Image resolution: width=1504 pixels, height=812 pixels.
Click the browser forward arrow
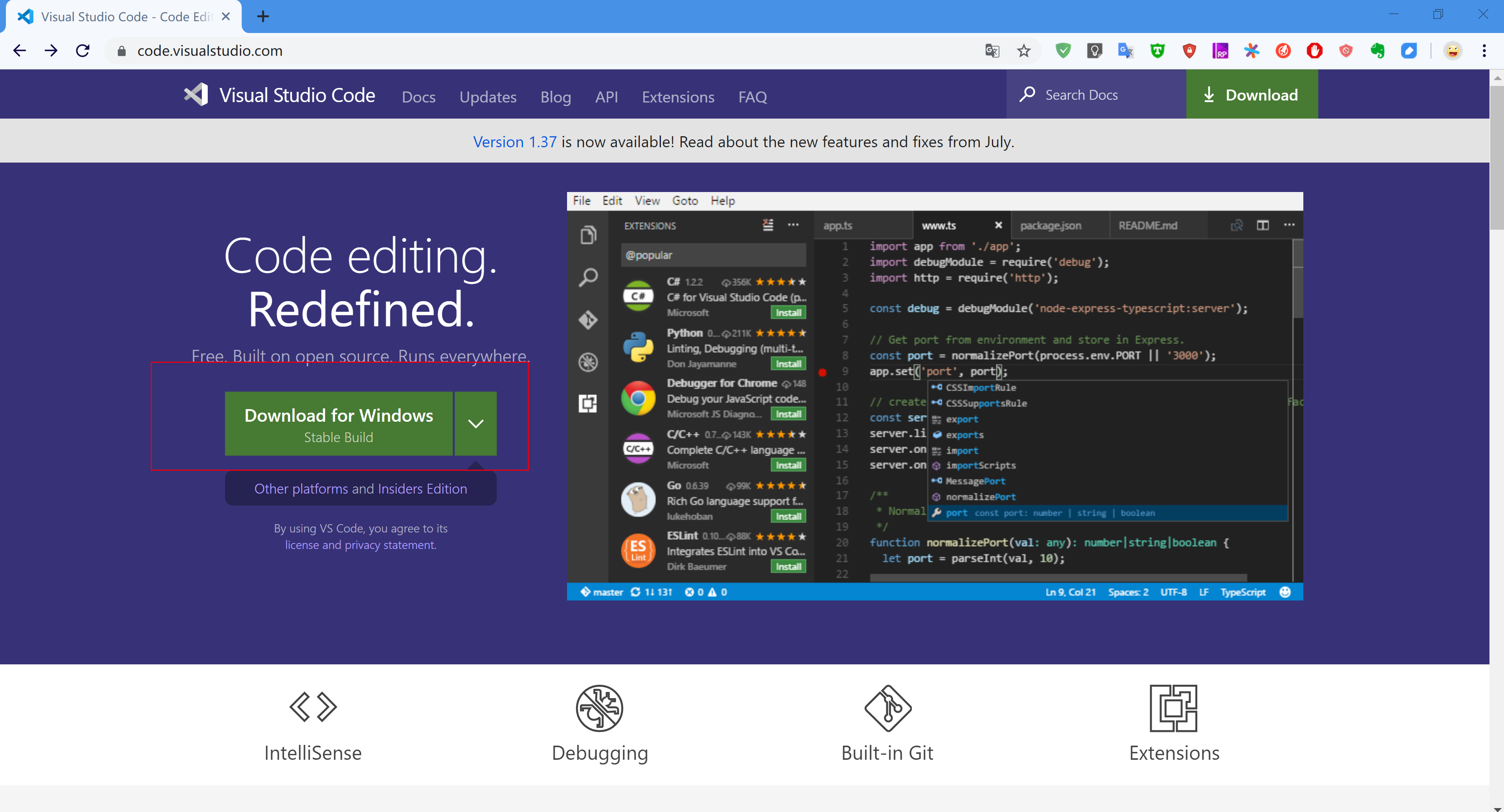pyautogui.click(x=51, y=51)
